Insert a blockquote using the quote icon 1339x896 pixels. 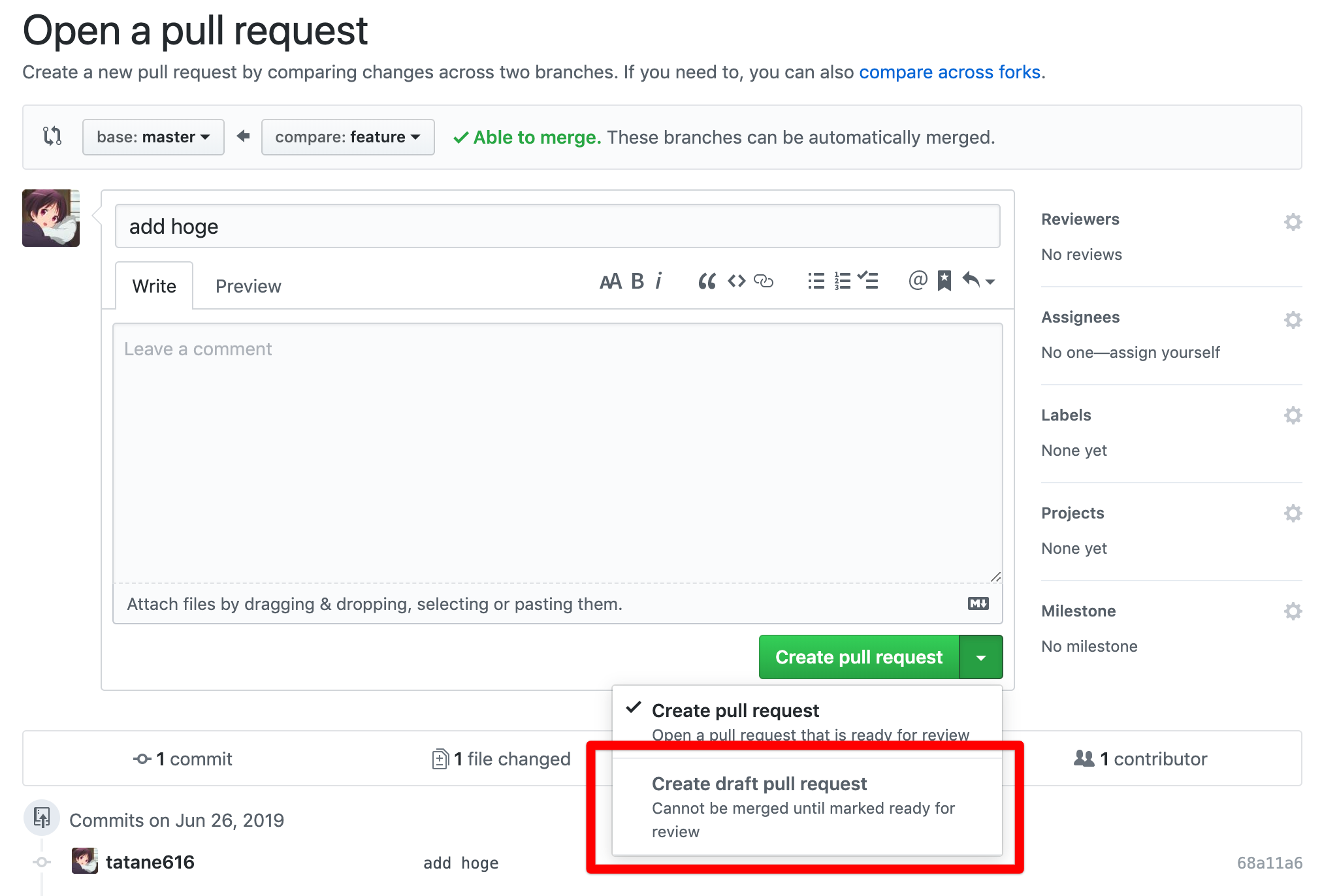(707, 281)
